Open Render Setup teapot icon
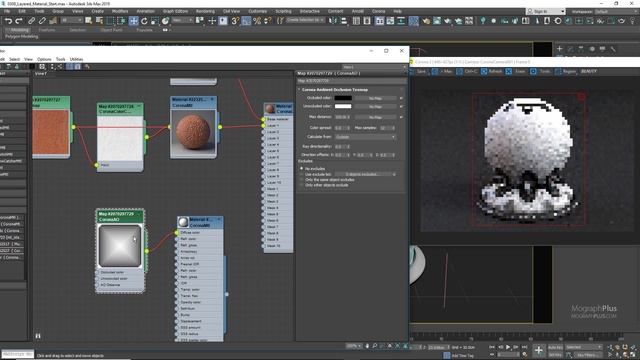This screenshot has height=360, width=640. (426, 21)
